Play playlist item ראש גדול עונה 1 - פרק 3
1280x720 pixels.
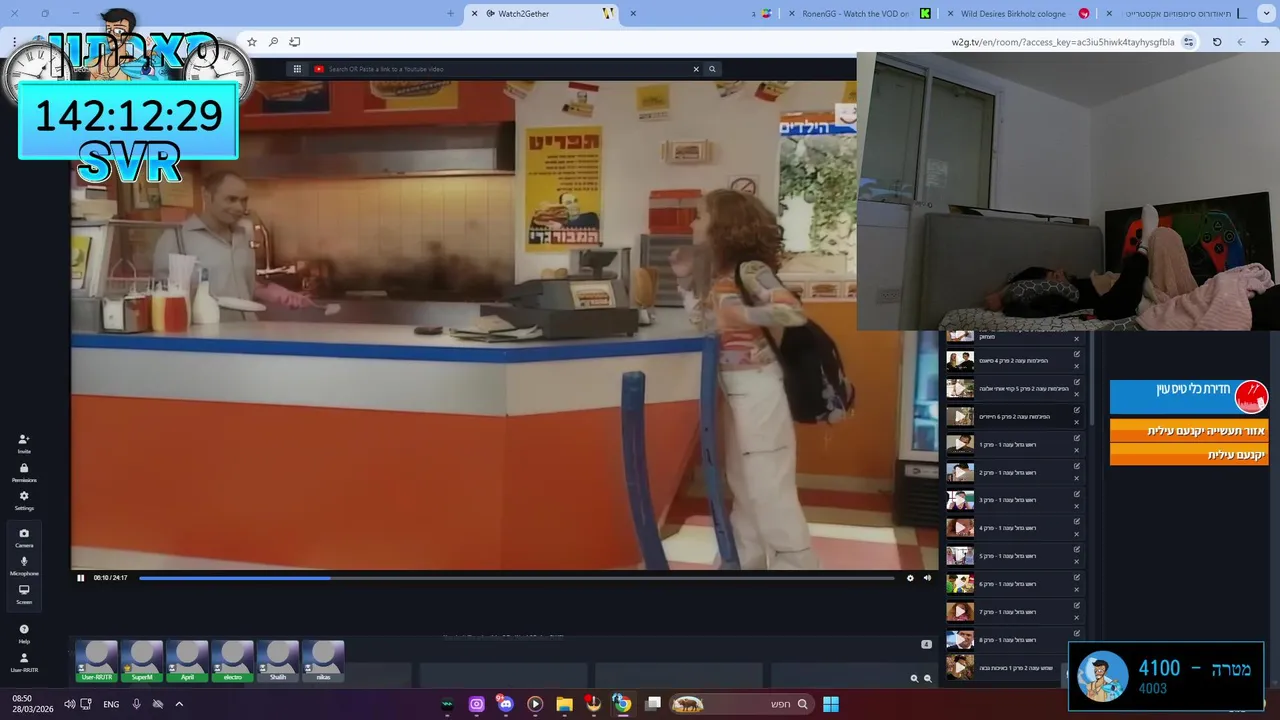click(960, 500)
